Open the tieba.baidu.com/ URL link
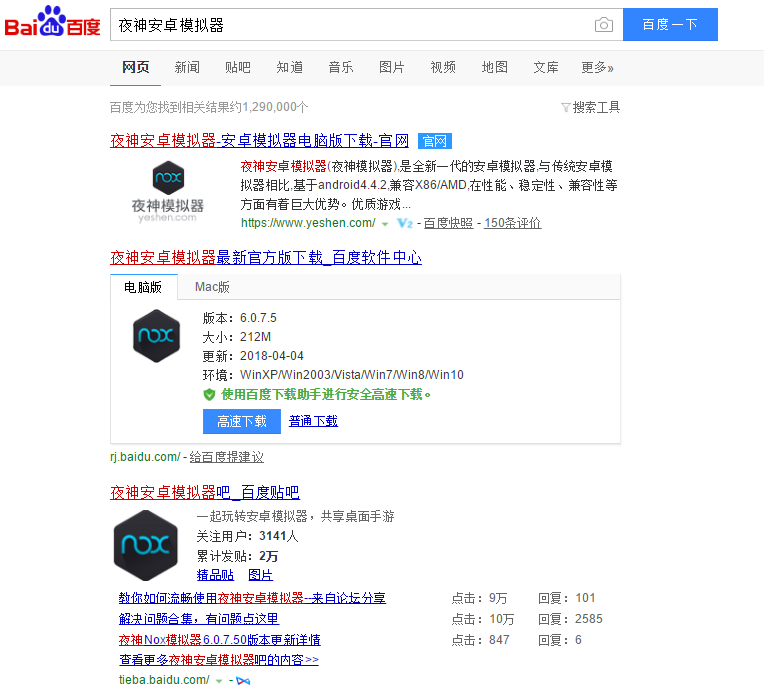764x692 pixels. point(164,680)
